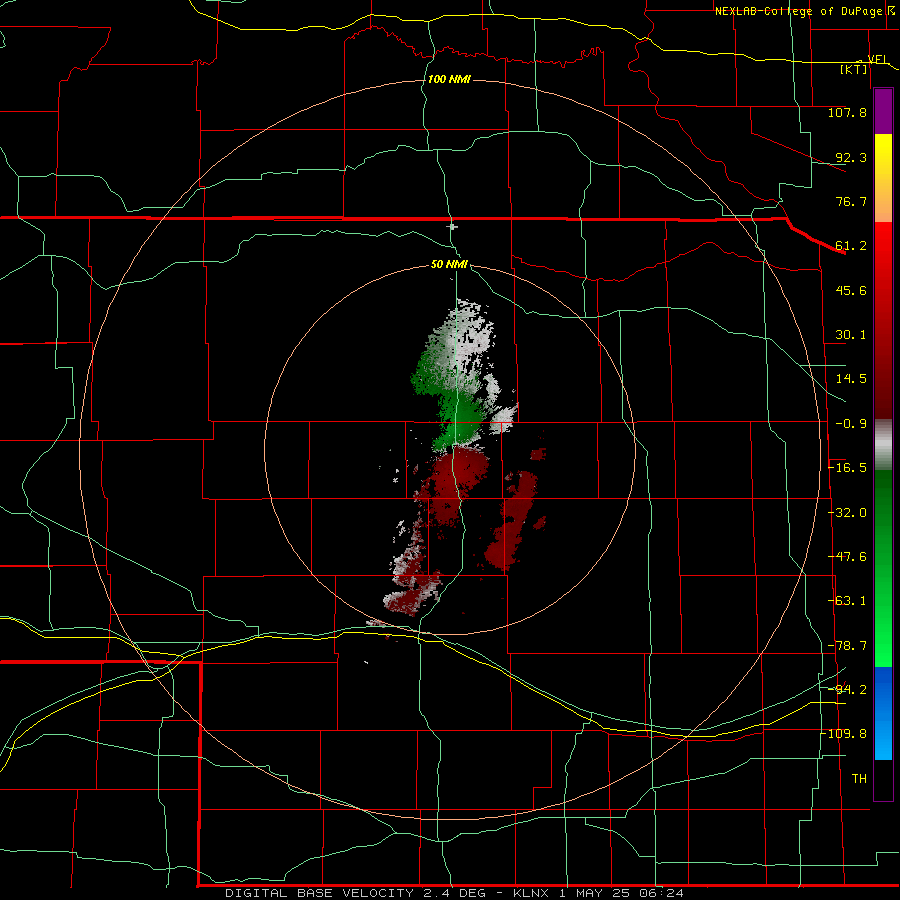Select the 45.6 scale value
The image size is (900, 900).
(851, 290)
